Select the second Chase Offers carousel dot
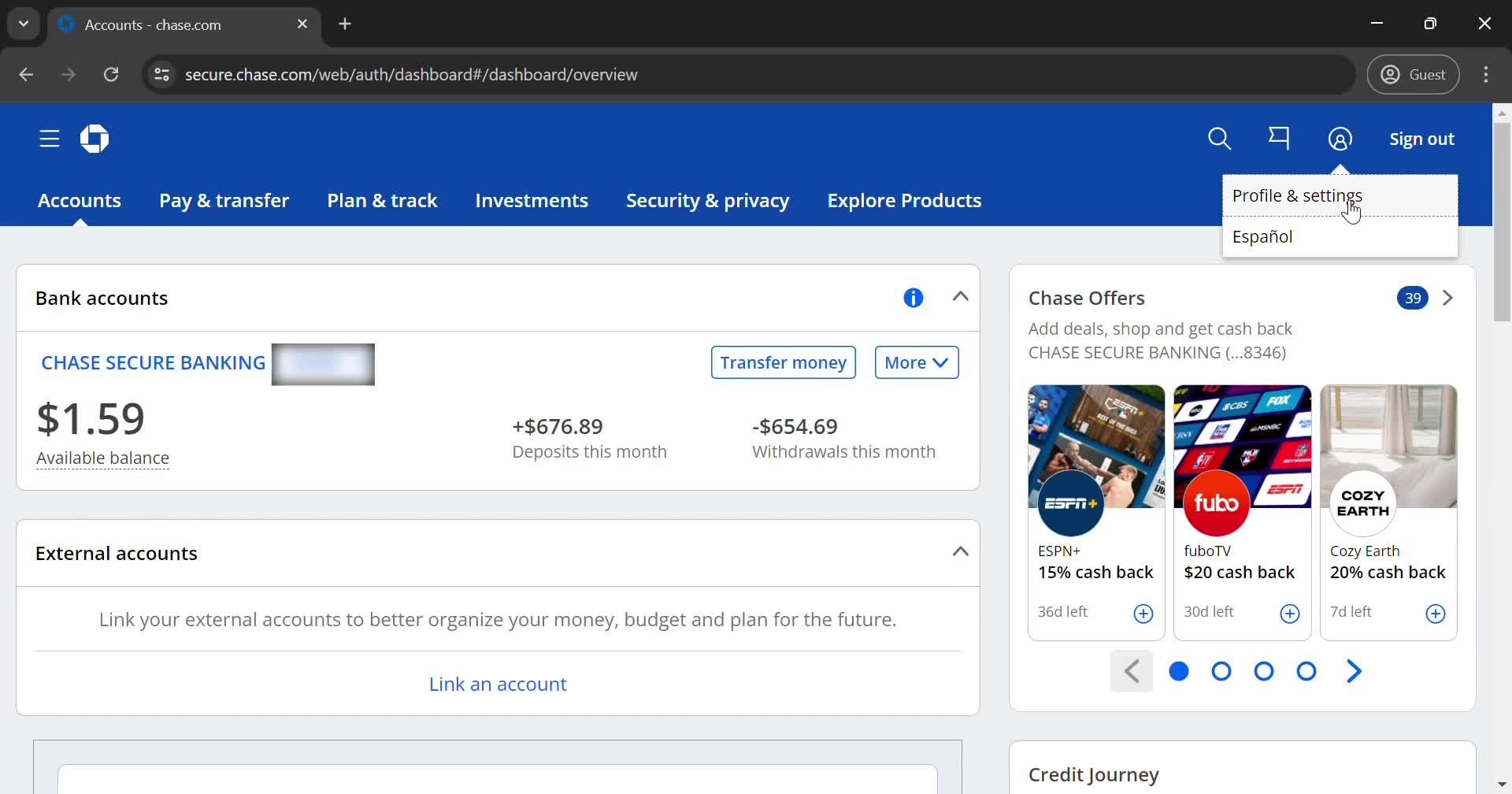 point(1221,671)
